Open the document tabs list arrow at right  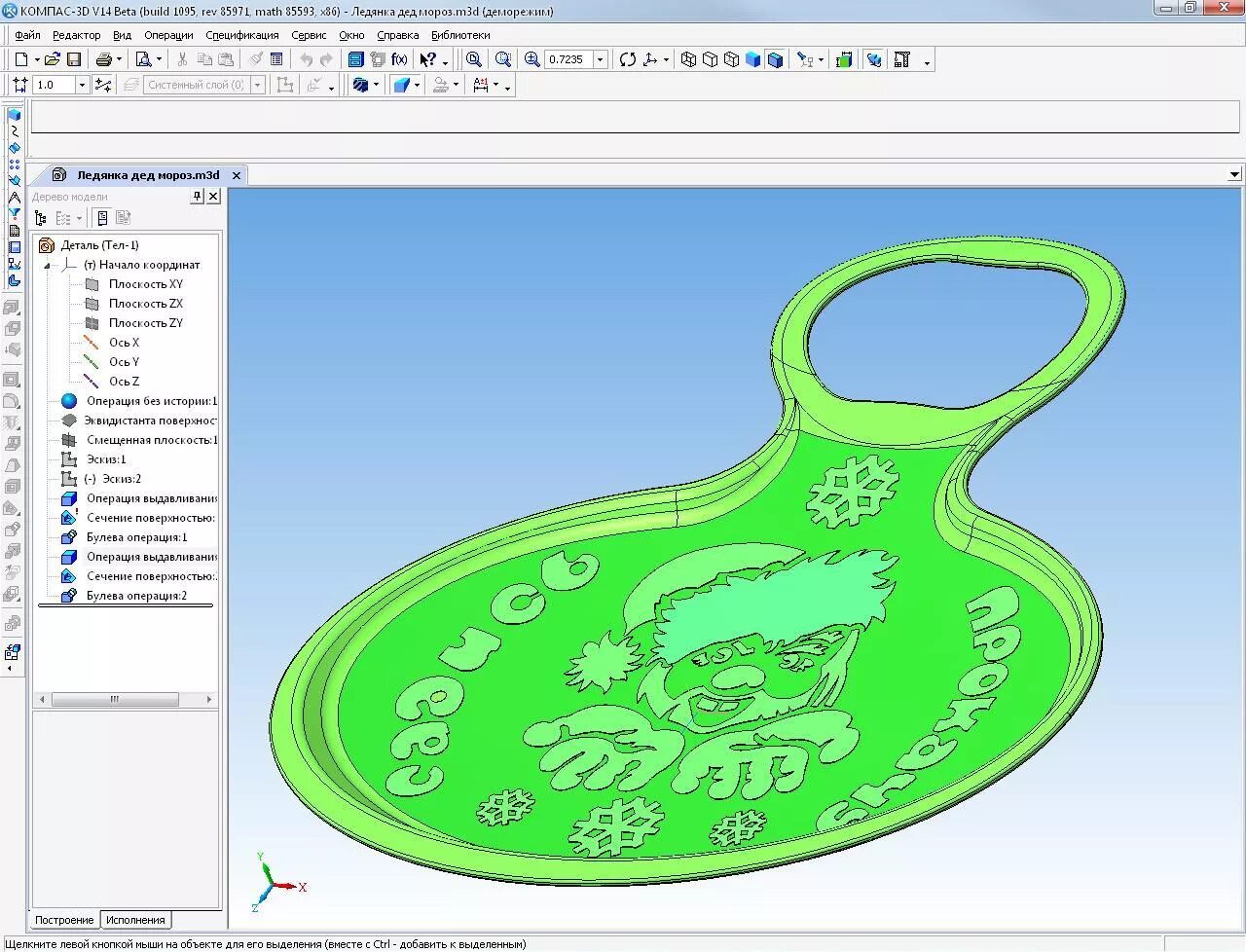(1234, 175)
